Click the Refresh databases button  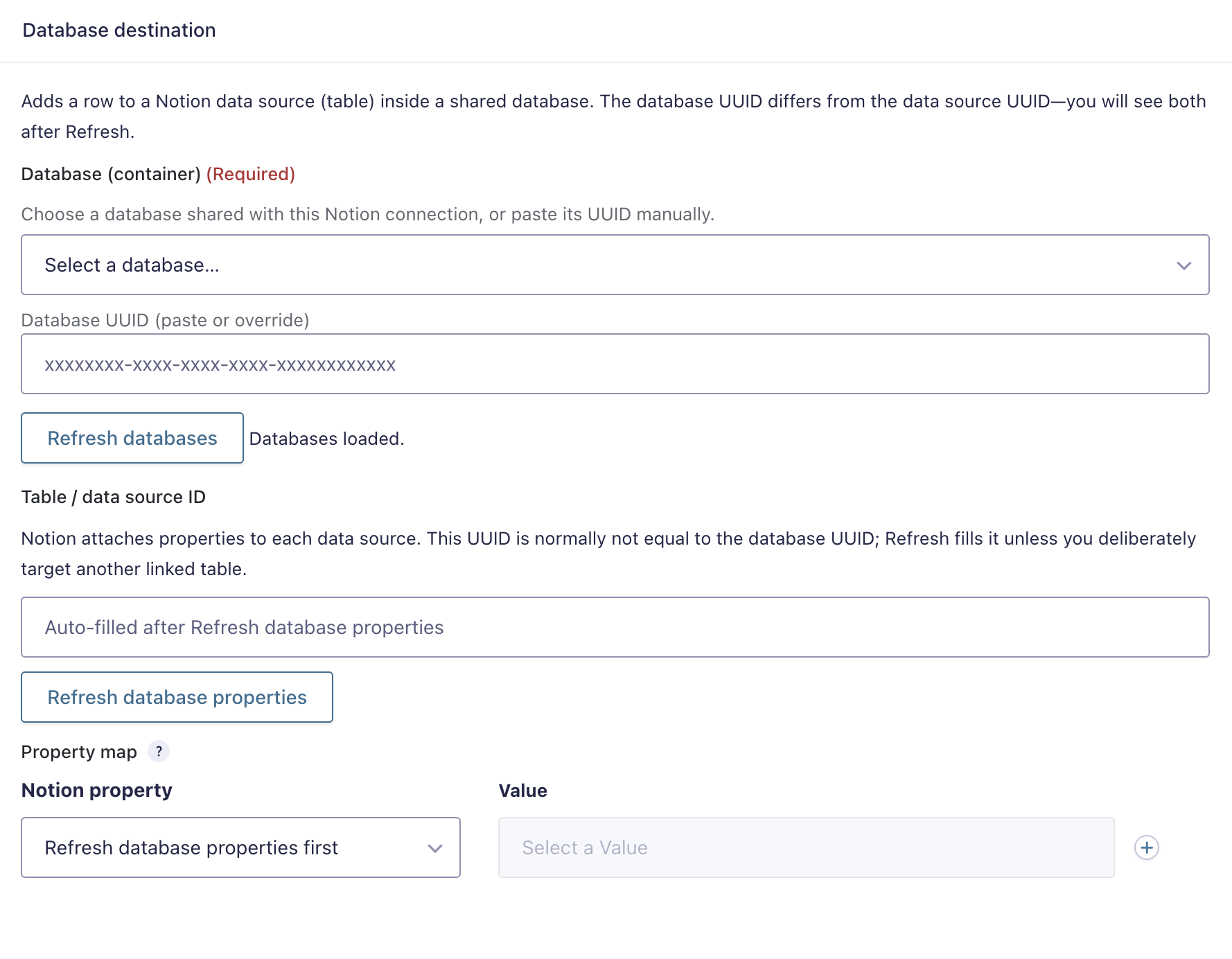[x=132, y=438]
